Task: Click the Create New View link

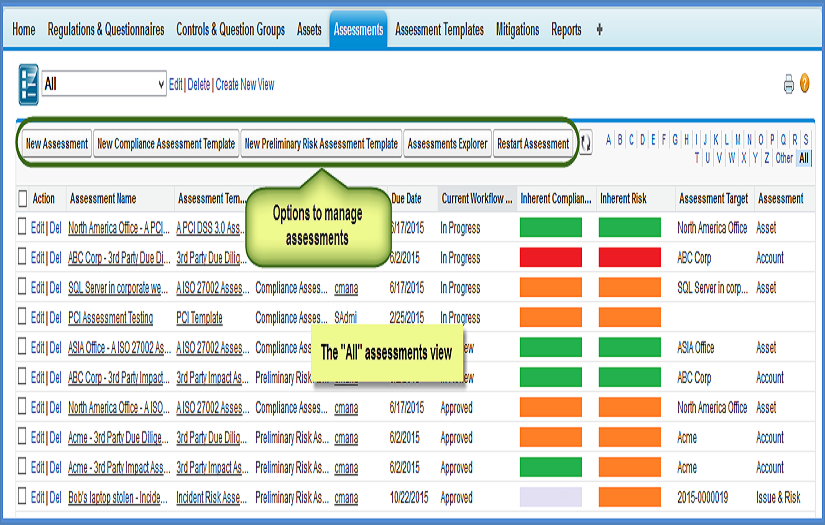Action: [245, 84]
